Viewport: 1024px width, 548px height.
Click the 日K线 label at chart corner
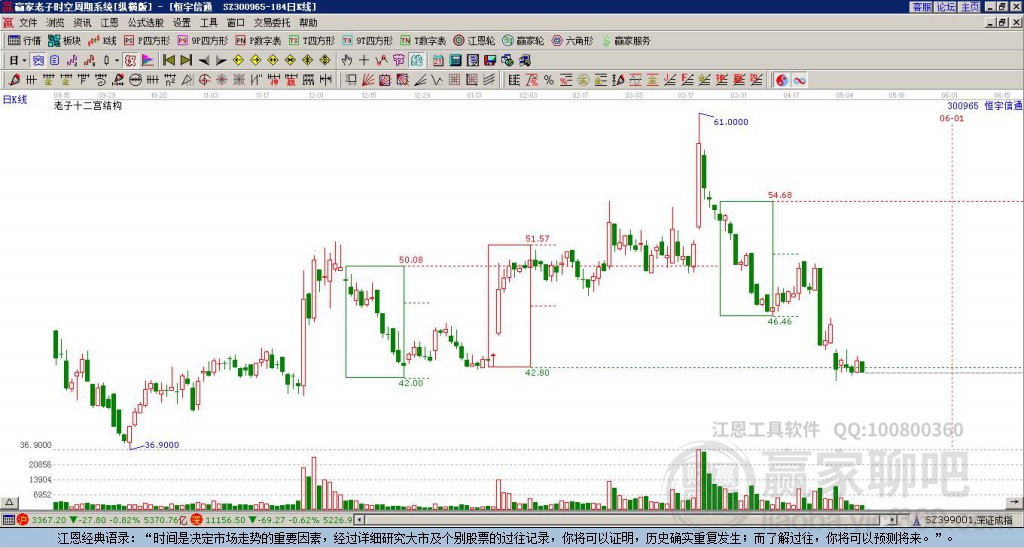coord(15,100)
